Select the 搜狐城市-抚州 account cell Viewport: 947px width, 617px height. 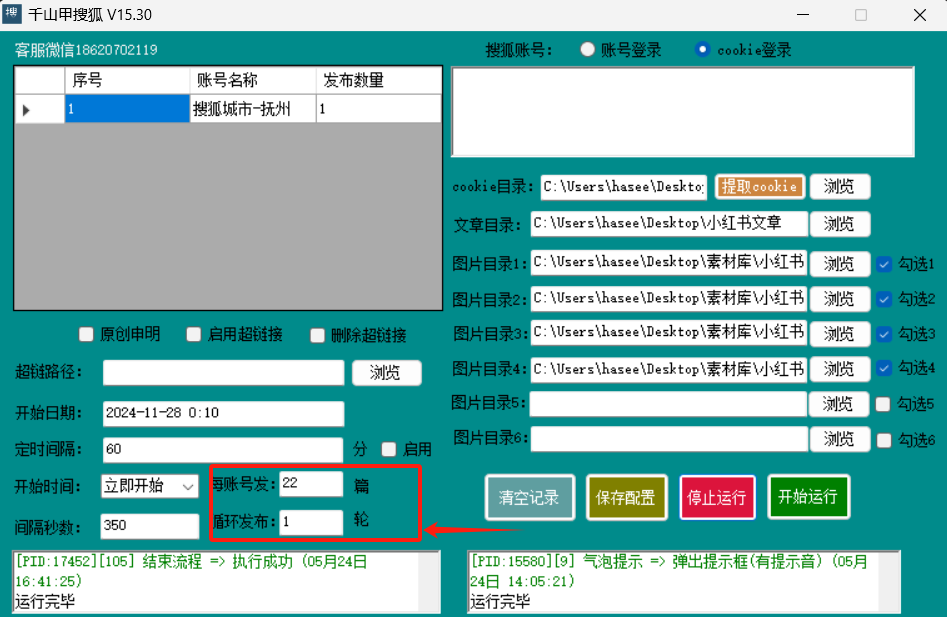pyautogui.click(x=252, y=109)
